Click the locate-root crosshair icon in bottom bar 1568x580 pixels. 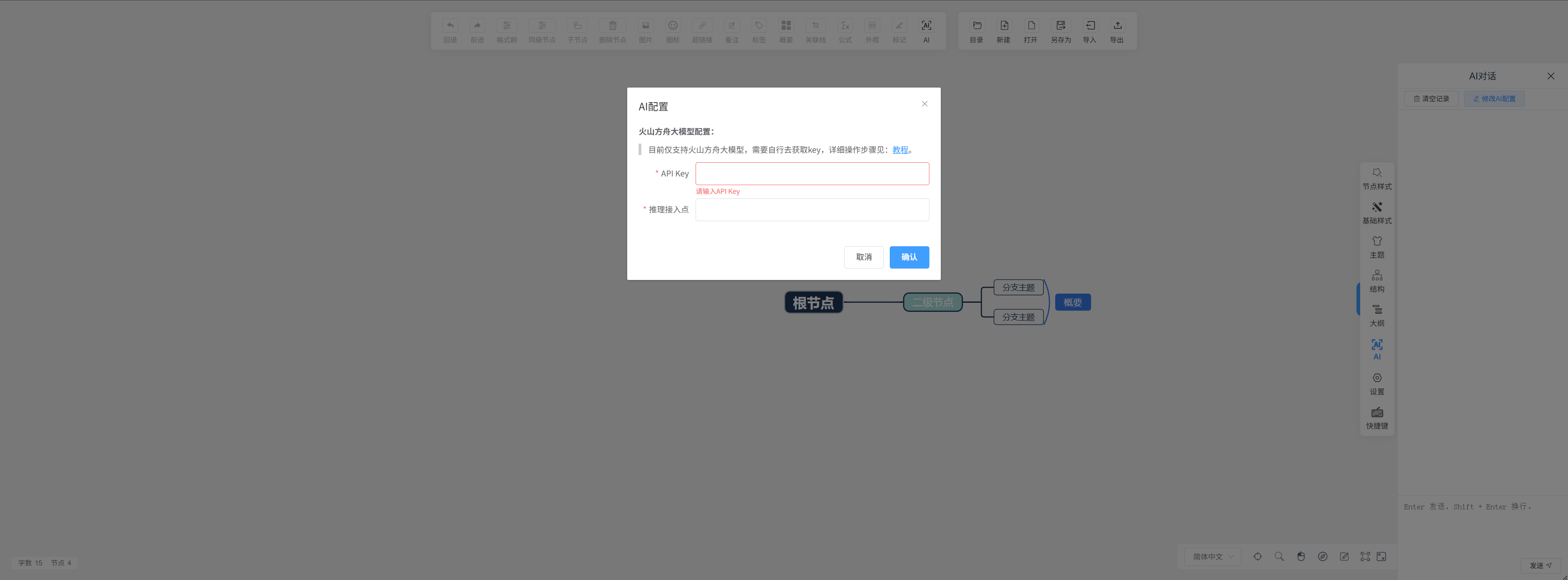pyautogui.click(x=1258, y=556)
